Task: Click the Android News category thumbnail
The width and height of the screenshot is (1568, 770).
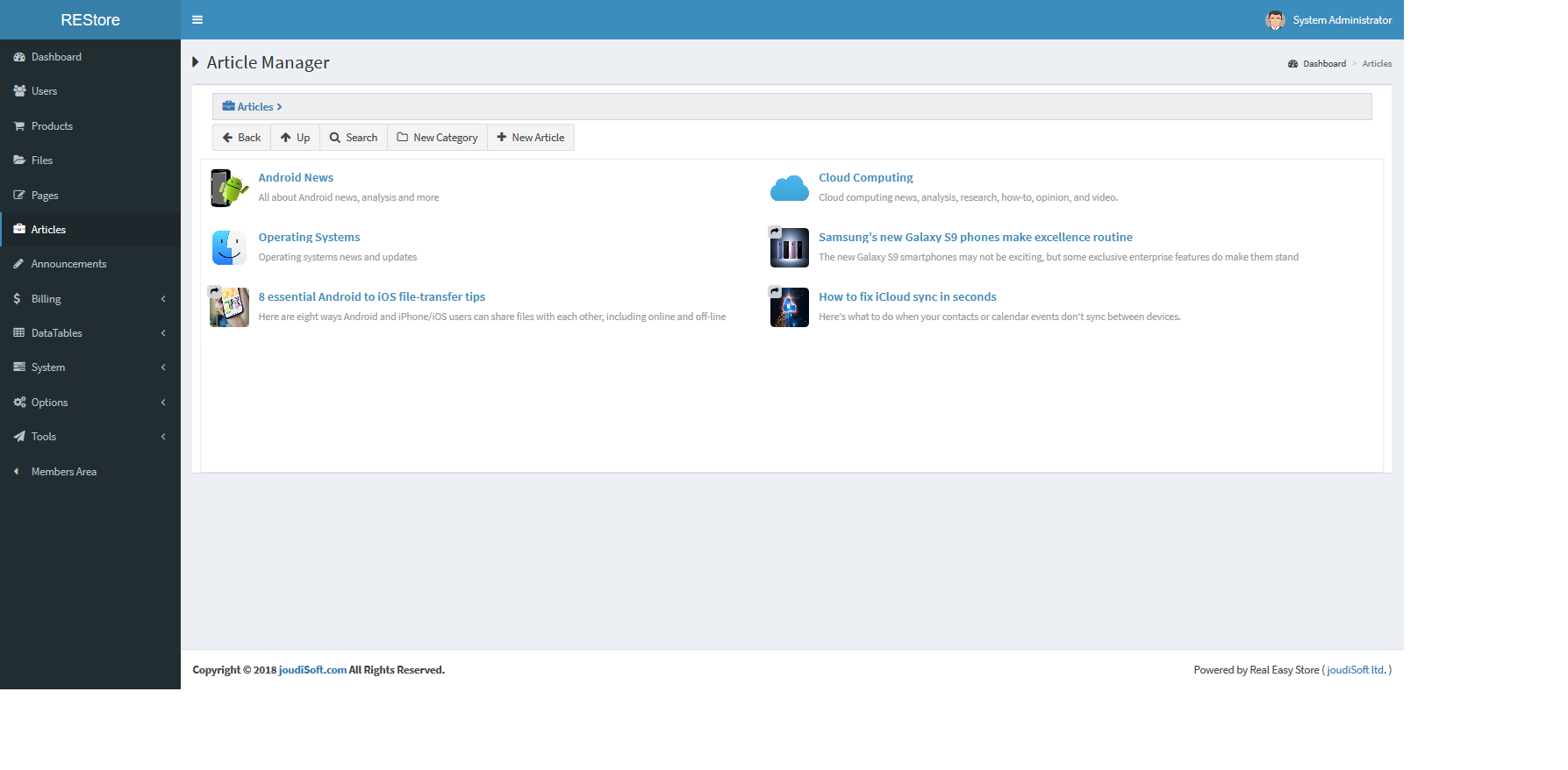Action: click(x=229, y=188)
